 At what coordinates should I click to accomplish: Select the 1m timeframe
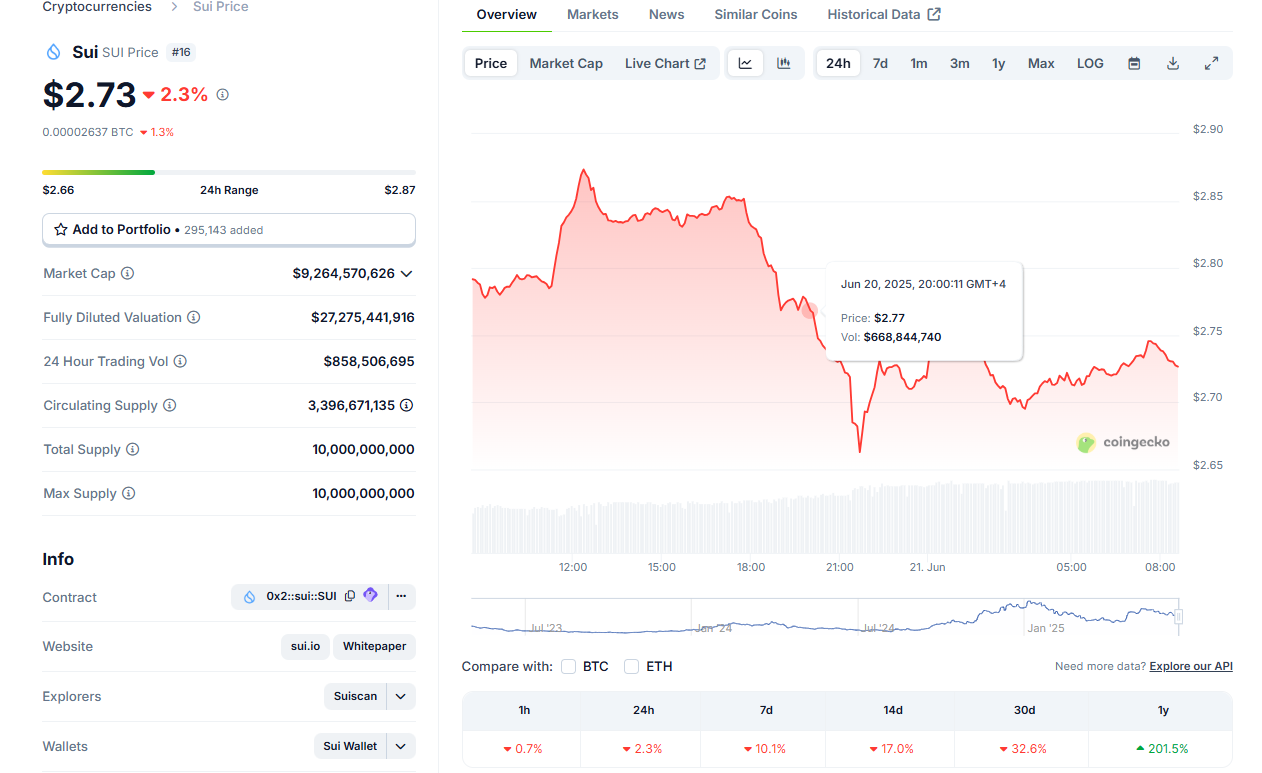pyautogui.click(x=919, y=63)
